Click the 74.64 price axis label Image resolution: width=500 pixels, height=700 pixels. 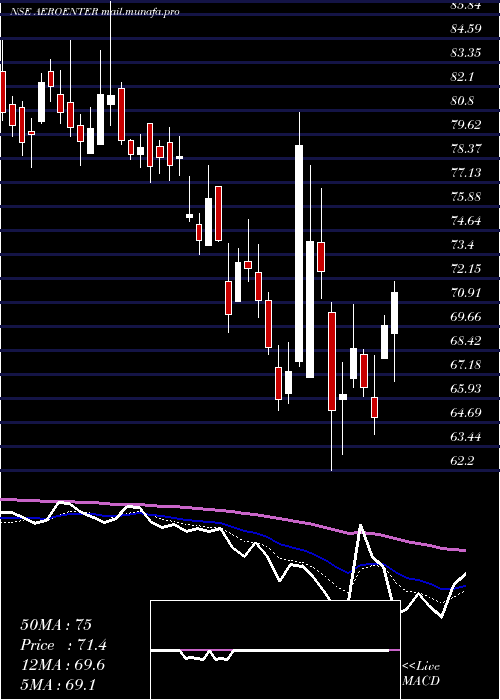[x=466, y=221]
